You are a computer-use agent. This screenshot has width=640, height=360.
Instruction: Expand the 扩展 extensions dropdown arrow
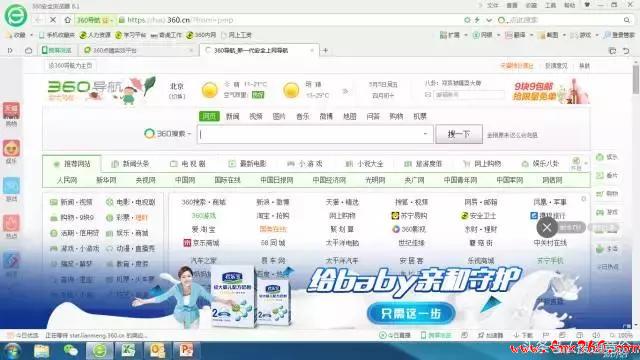466,35
